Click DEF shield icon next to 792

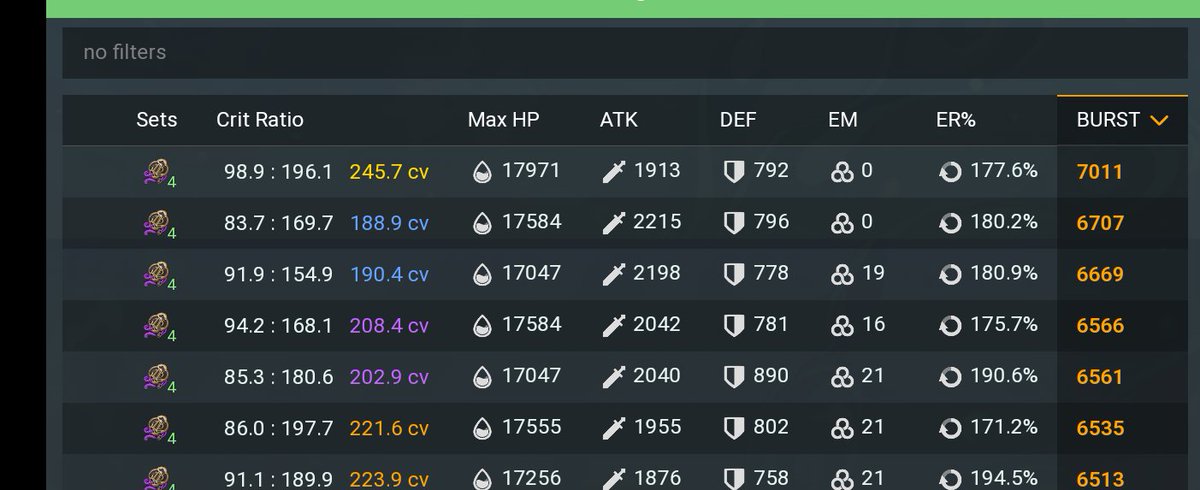click(x=734, y=172)
